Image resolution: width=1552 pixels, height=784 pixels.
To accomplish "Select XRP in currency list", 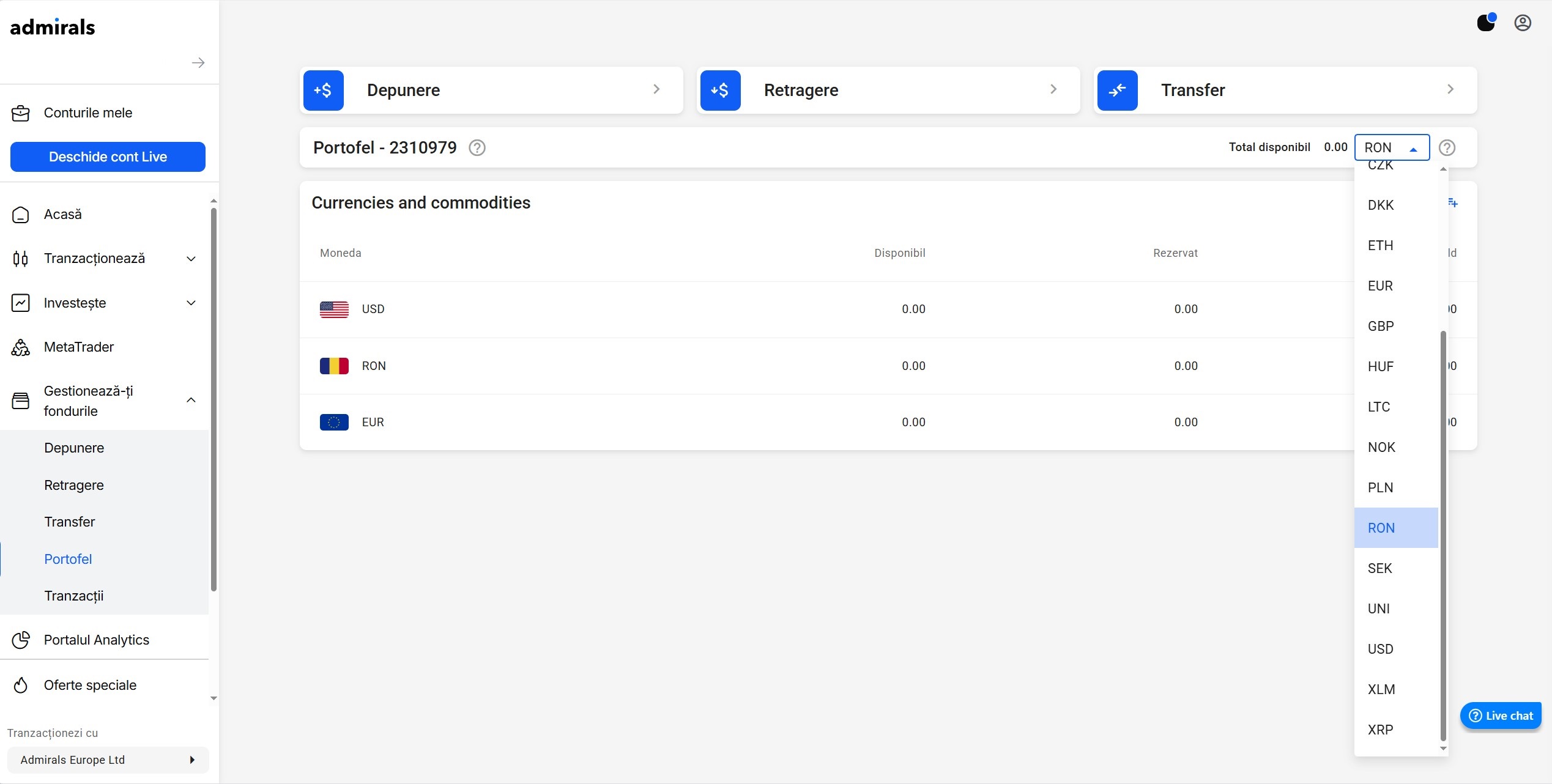I will [1396, 730].
